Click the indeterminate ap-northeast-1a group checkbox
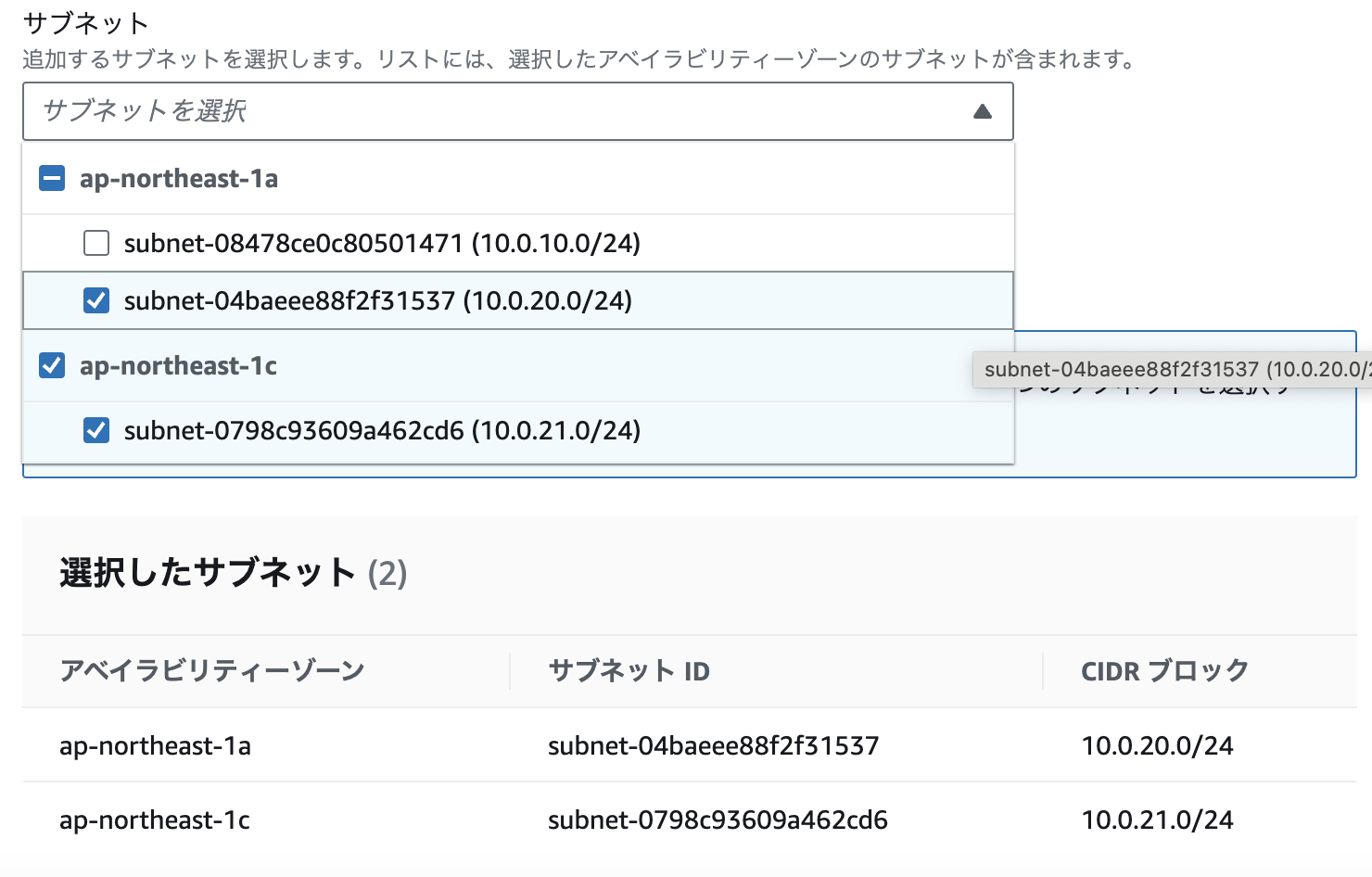Viewport: 1372px width, 877px height. [x=53, y=178]
